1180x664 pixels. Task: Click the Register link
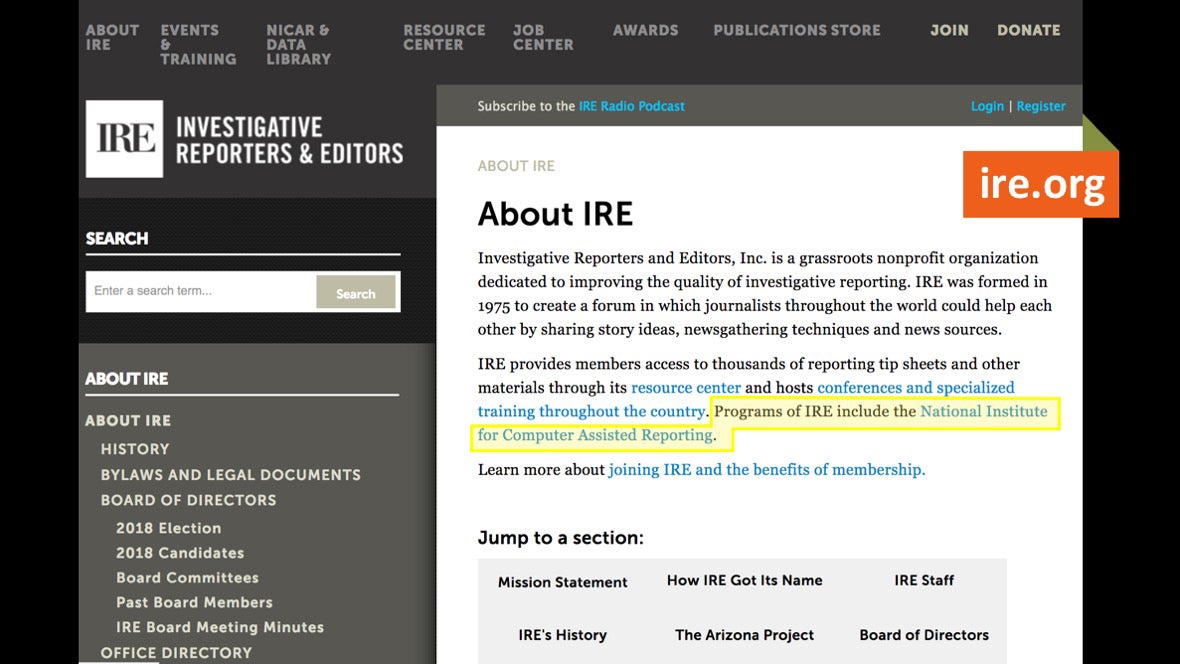(1041, 106)
